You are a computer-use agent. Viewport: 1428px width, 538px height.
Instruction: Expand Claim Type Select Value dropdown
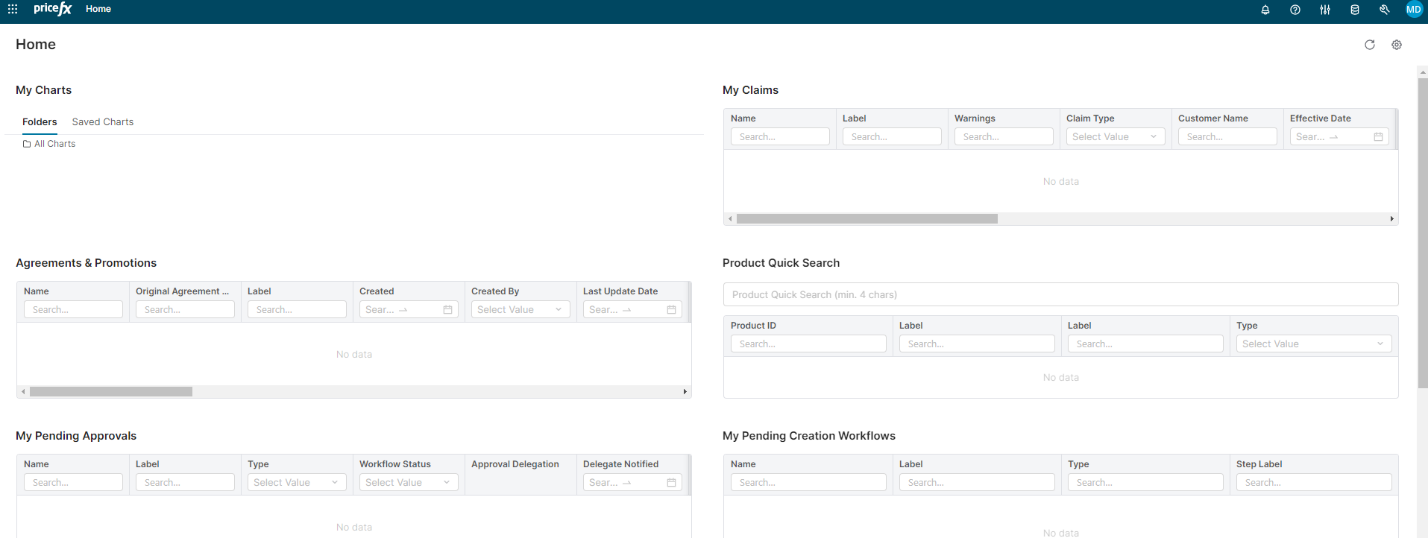tap(1115, 137)
